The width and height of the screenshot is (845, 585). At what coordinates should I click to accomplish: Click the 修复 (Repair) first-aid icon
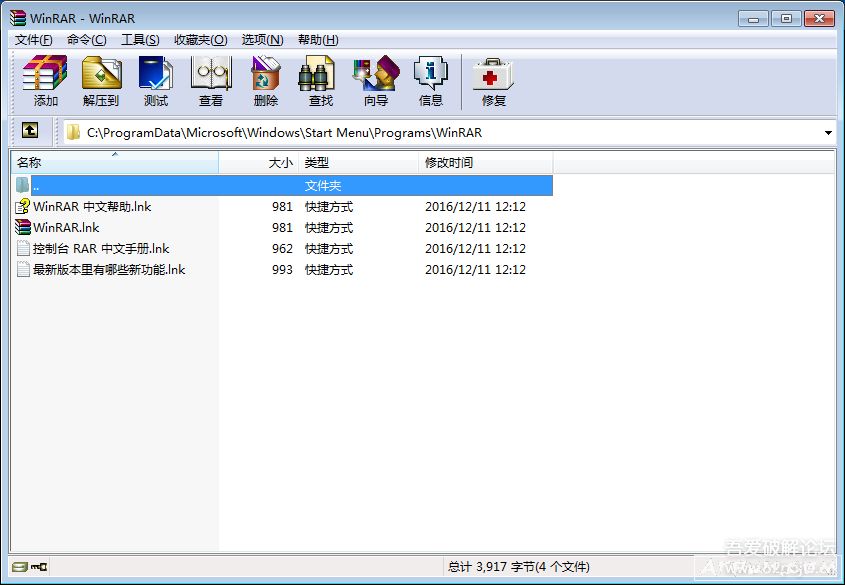pyautogui.click(x=493, y=74)
